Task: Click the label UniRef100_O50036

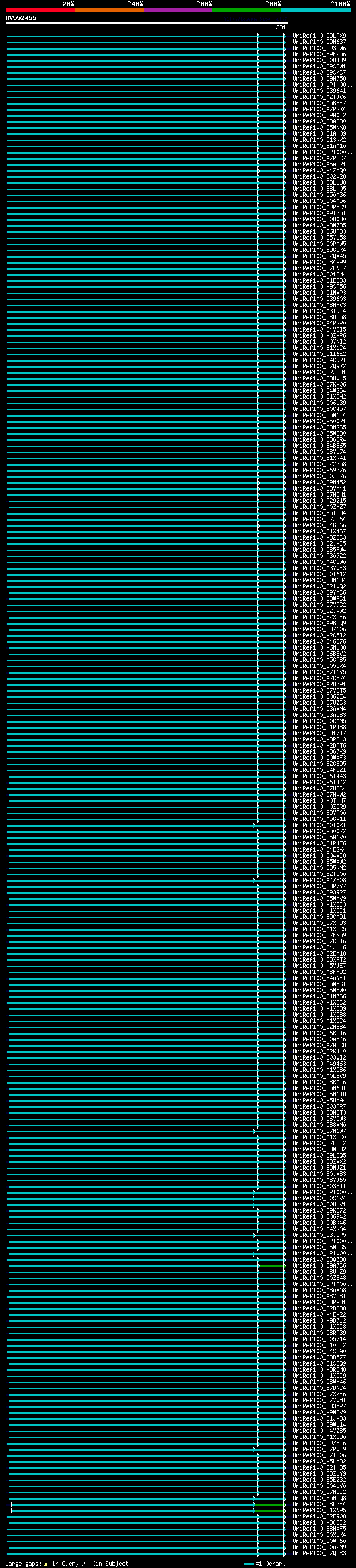Action: (319, 195)
